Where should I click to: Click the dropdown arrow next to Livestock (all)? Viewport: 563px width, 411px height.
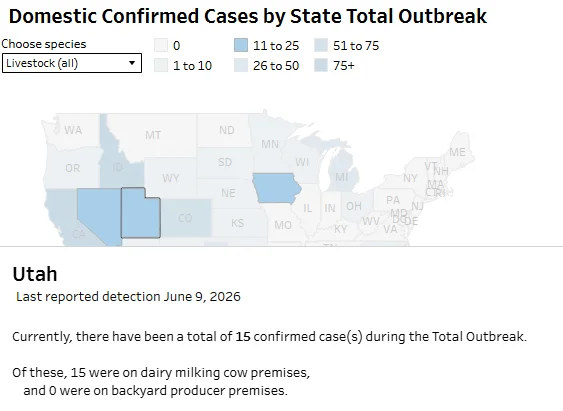pos(132,63)
